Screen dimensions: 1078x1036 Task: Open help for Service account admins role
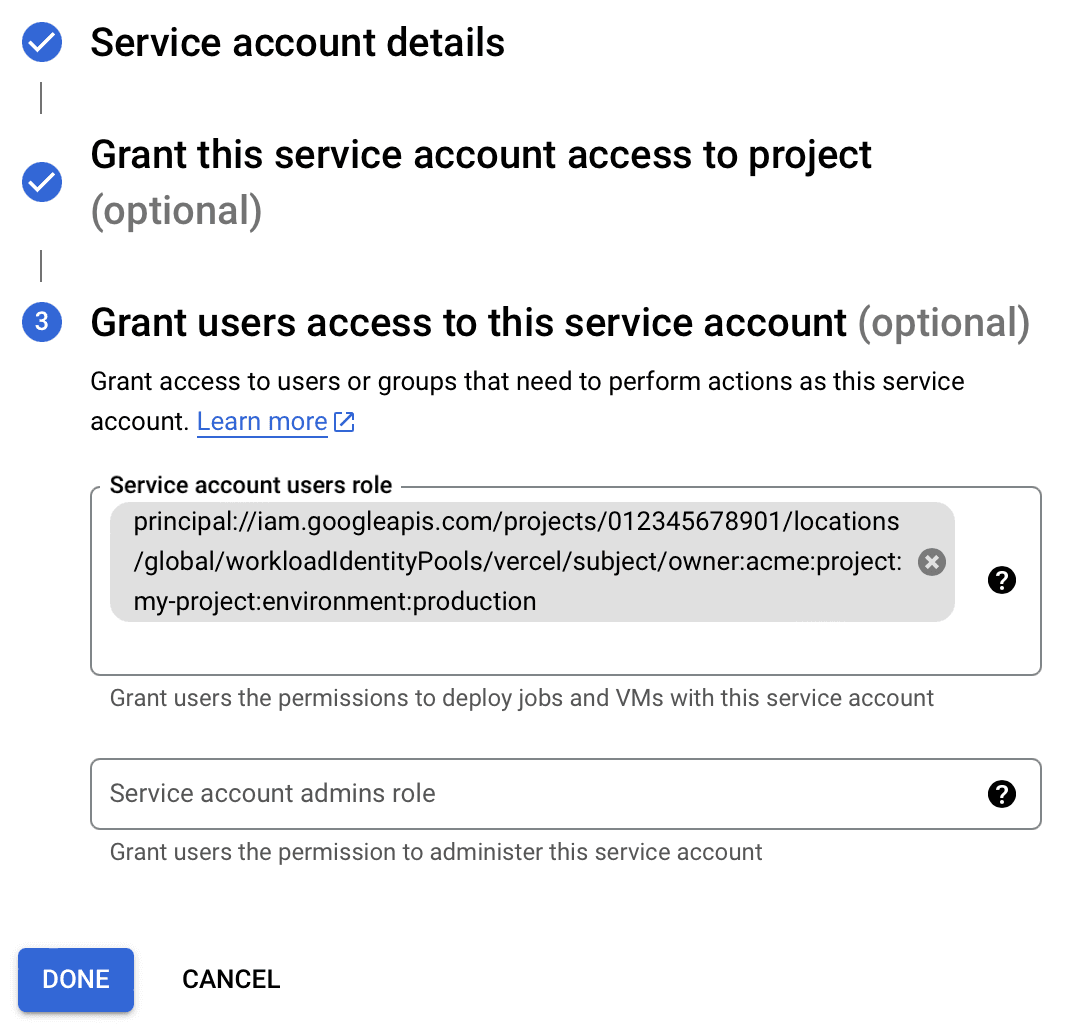1001,794
